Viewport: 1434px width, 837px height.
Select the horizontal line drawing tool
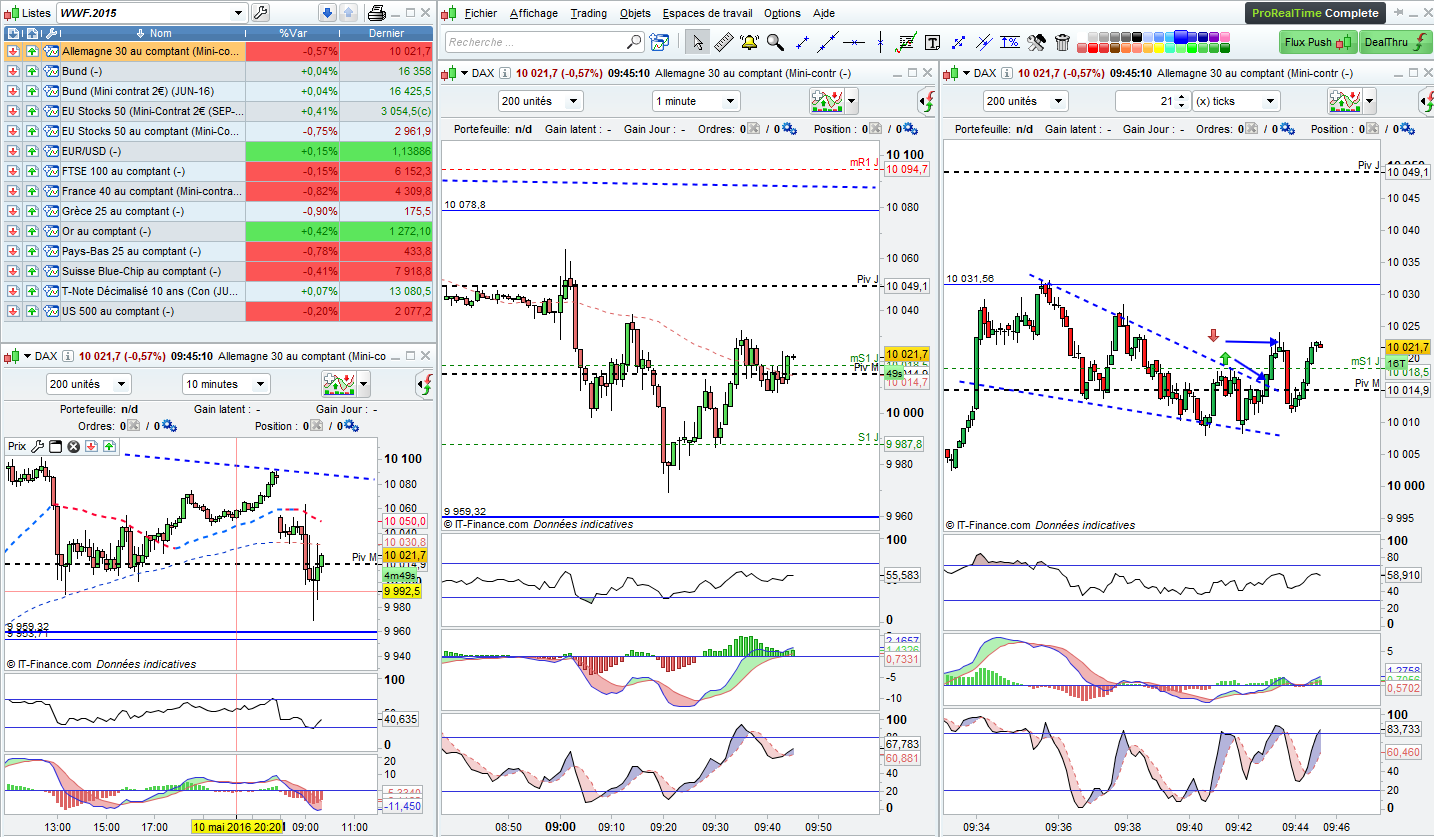[x=853, y=42]
